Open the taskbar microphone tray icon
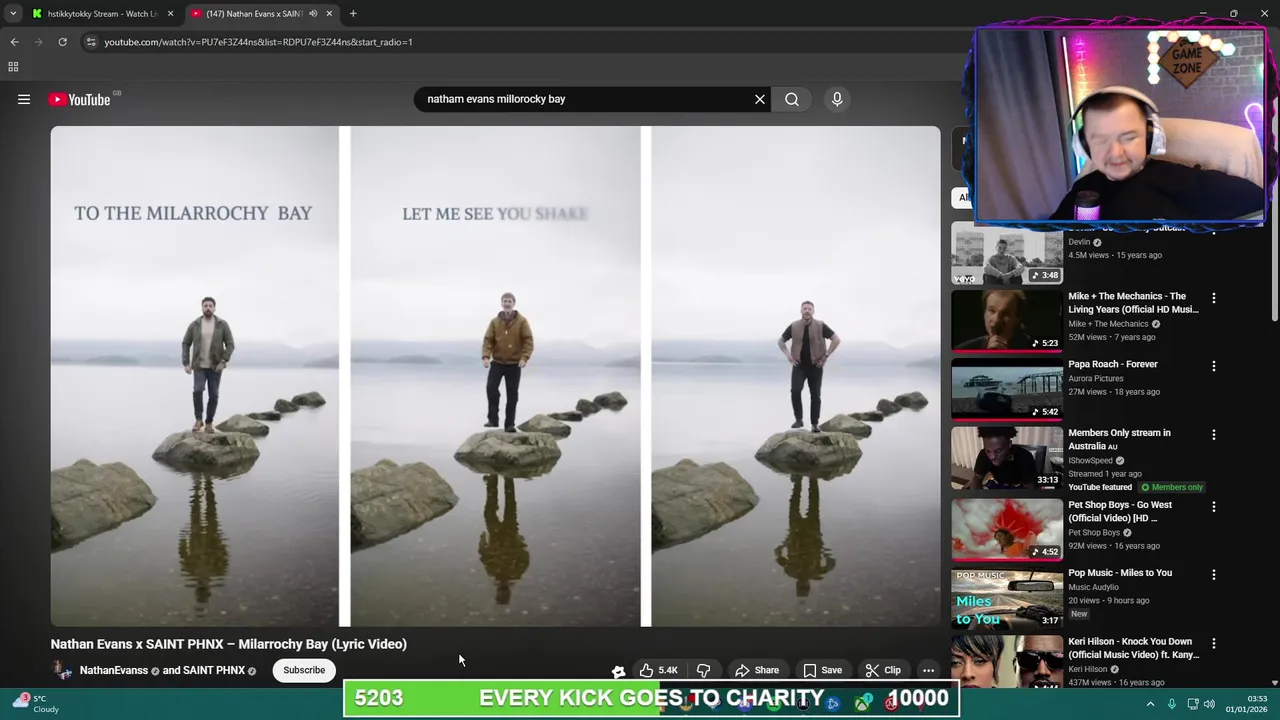This screenshot has width=1280, height=720. point(1172,704)
